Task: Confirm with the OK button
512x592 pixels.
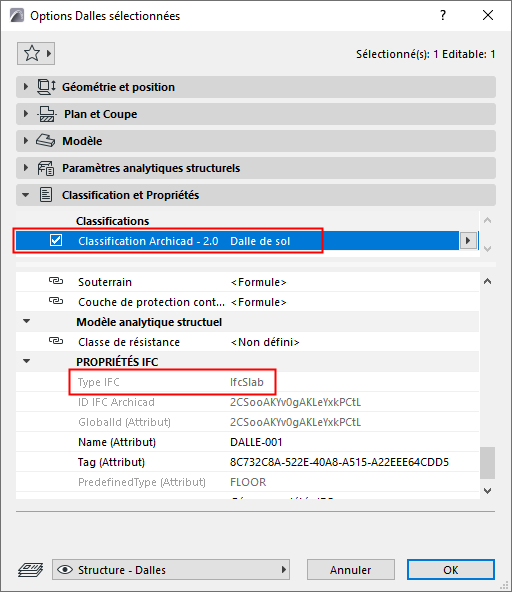Action: tap(451, 570)
